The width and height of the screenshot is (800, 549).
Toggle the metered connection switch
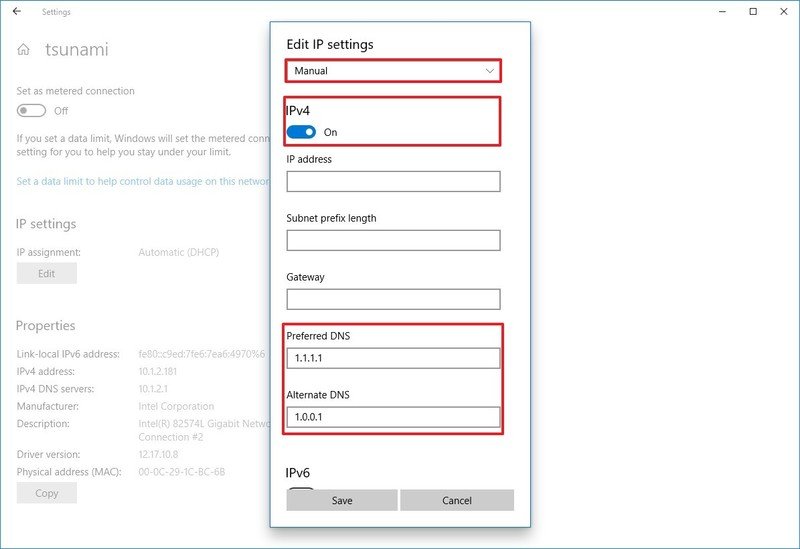31,111
